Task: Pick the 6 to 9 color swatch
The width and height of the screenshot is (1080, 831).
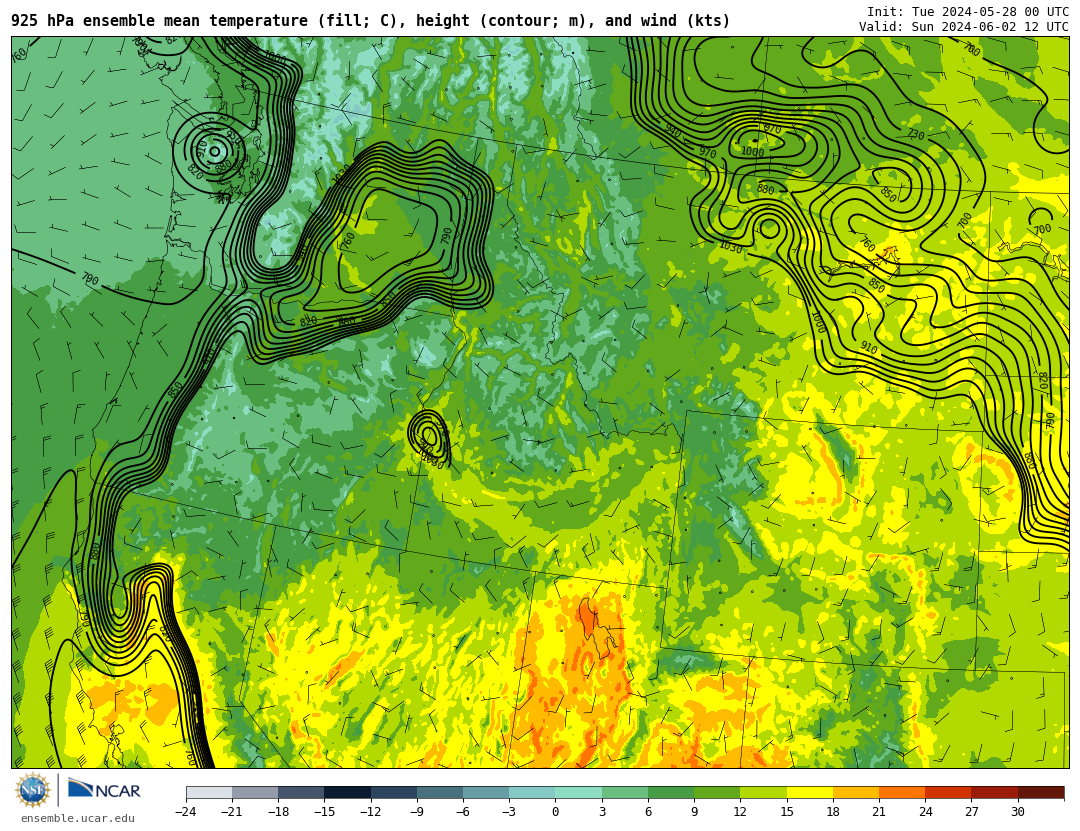Action: pos(671,792)
